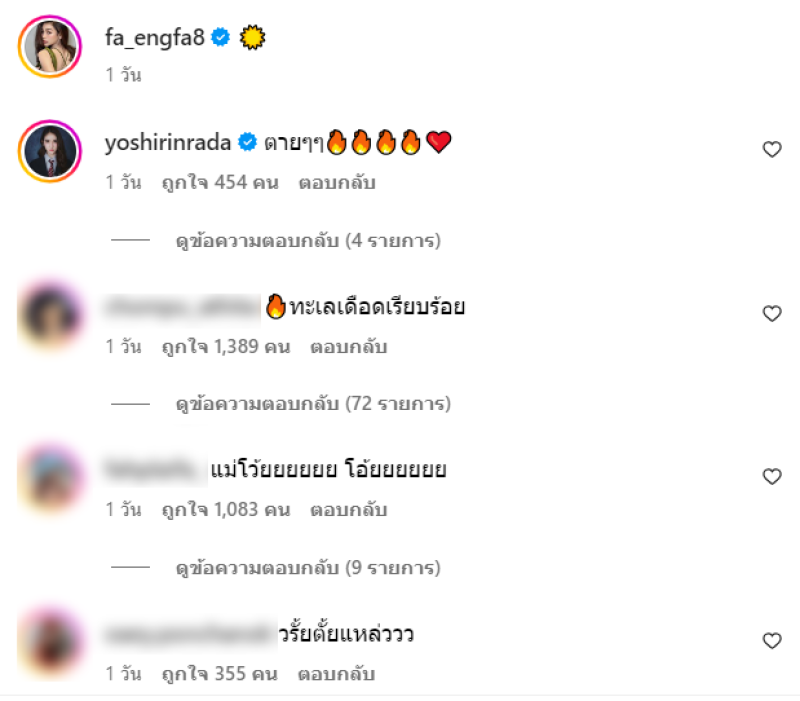Click the sun emoji beside fa_engfa8
Screen dimensions: 800x701
pyautogui.click(x=252, y=38)
